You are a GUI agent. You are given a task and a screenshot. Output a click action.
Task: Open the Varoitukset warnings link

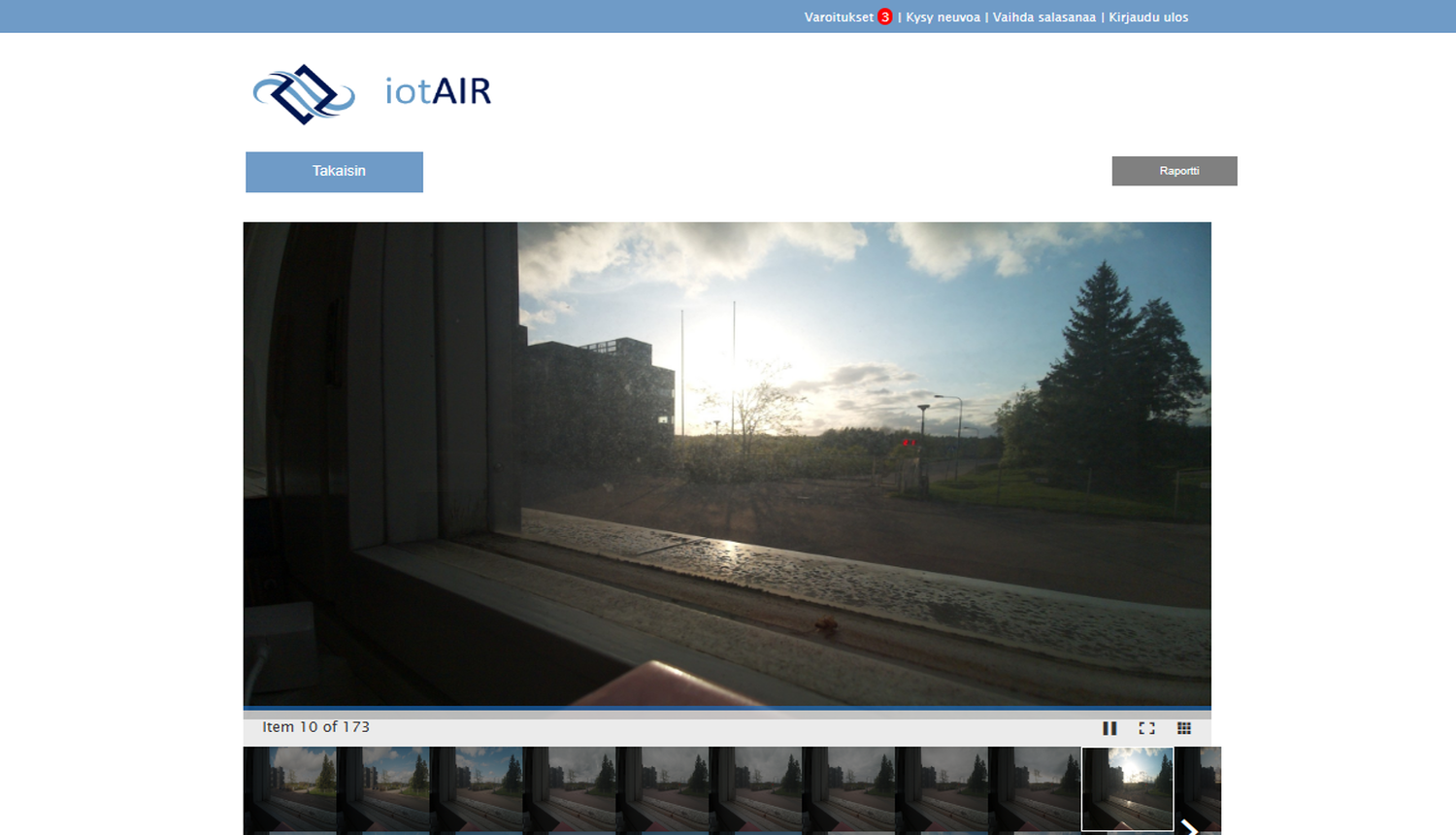click(x=839, y=17)
